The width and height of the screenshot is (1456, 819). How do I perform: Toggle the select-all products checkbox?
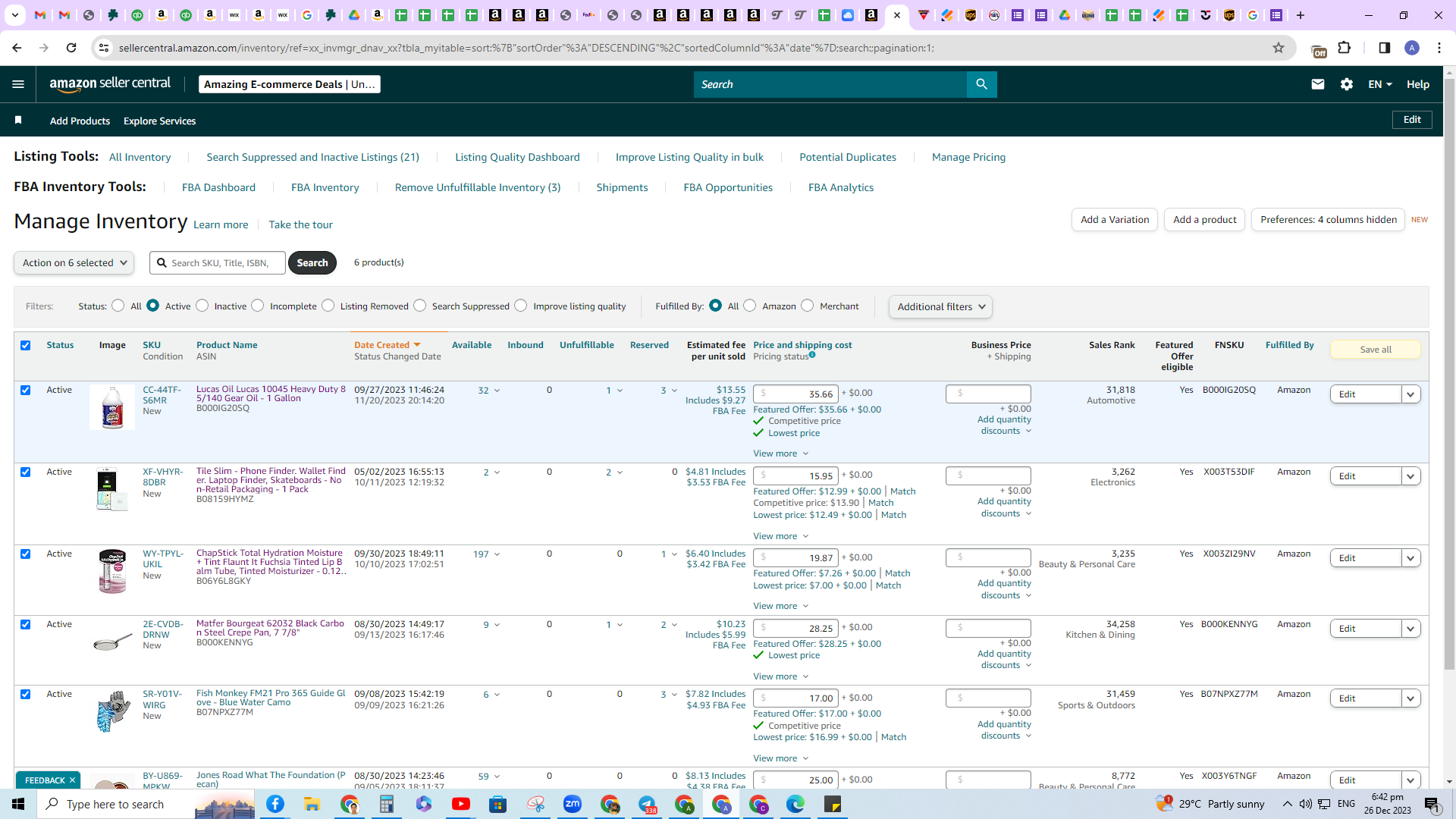tap(26, 346)
